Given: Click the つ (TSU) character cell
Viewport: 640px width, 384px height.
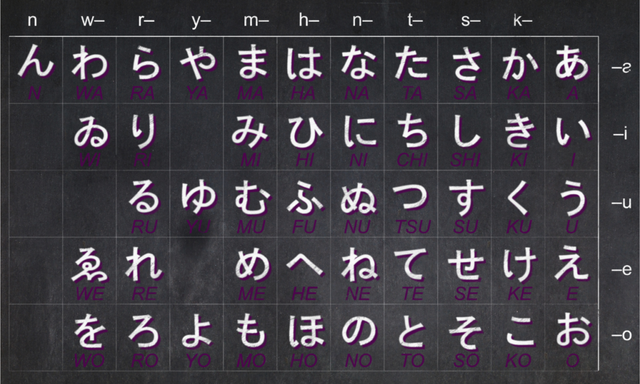Looking at the screenshot, I should click(411, 204).
